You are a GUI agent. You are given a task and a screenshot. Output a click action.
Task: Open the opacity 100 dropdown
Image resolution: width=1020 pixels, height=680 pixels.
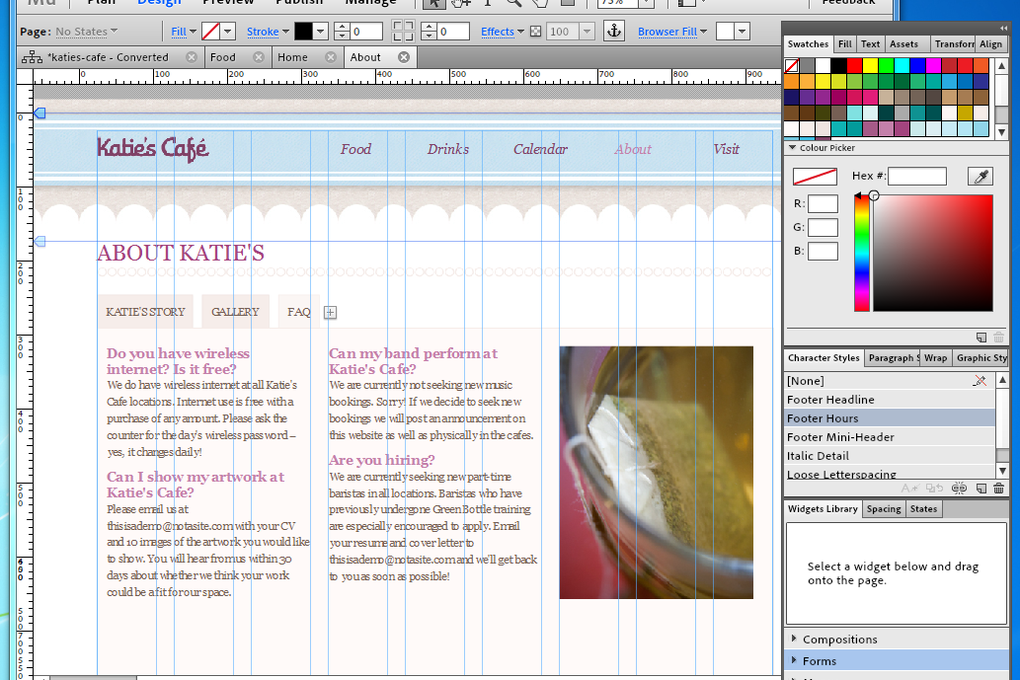click(587, 31)
